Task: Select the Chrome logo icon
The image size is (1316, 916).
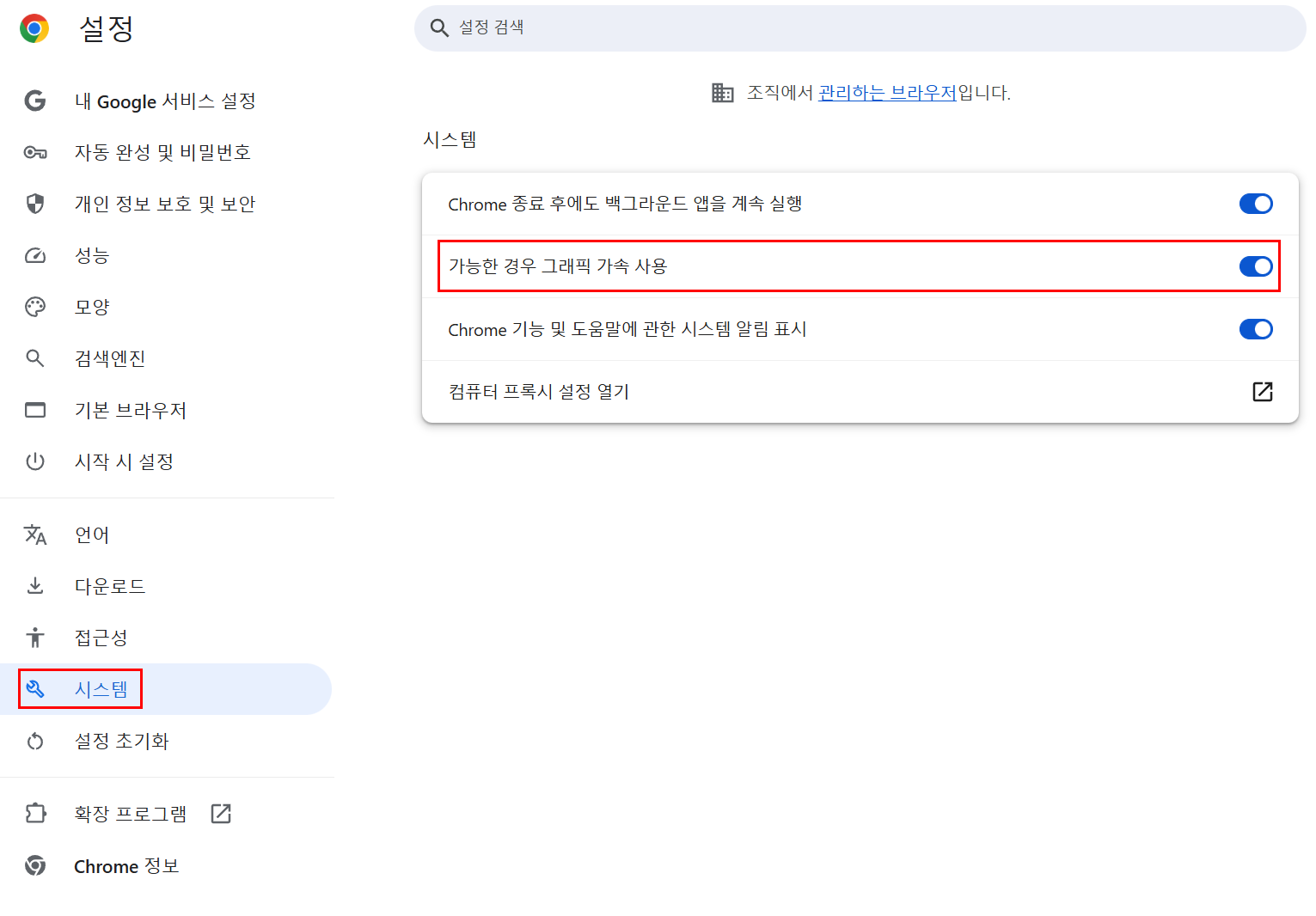Action: (34, 27)
